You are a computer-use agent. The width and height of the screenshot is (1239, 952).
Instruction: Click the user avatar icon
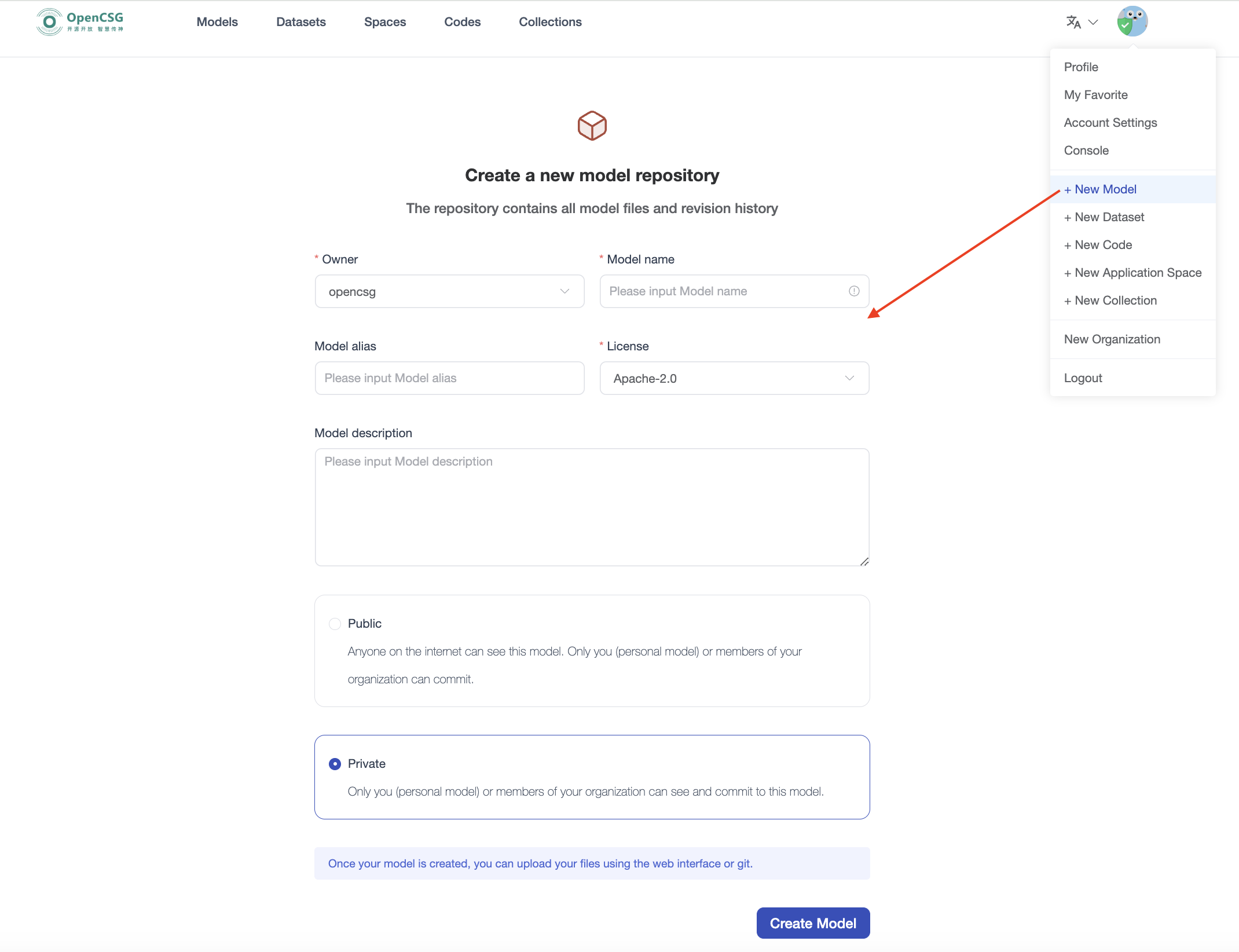click(1132, 21)
